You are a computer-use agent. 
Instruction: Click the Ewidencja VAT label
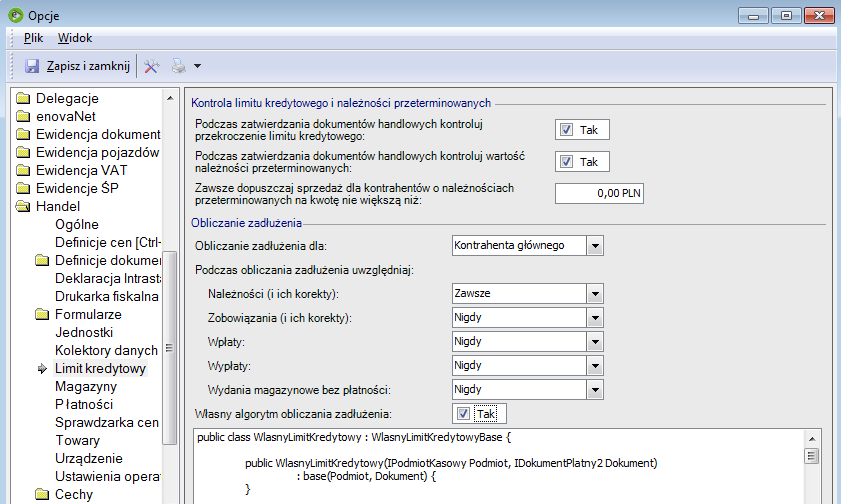point(82,171)
